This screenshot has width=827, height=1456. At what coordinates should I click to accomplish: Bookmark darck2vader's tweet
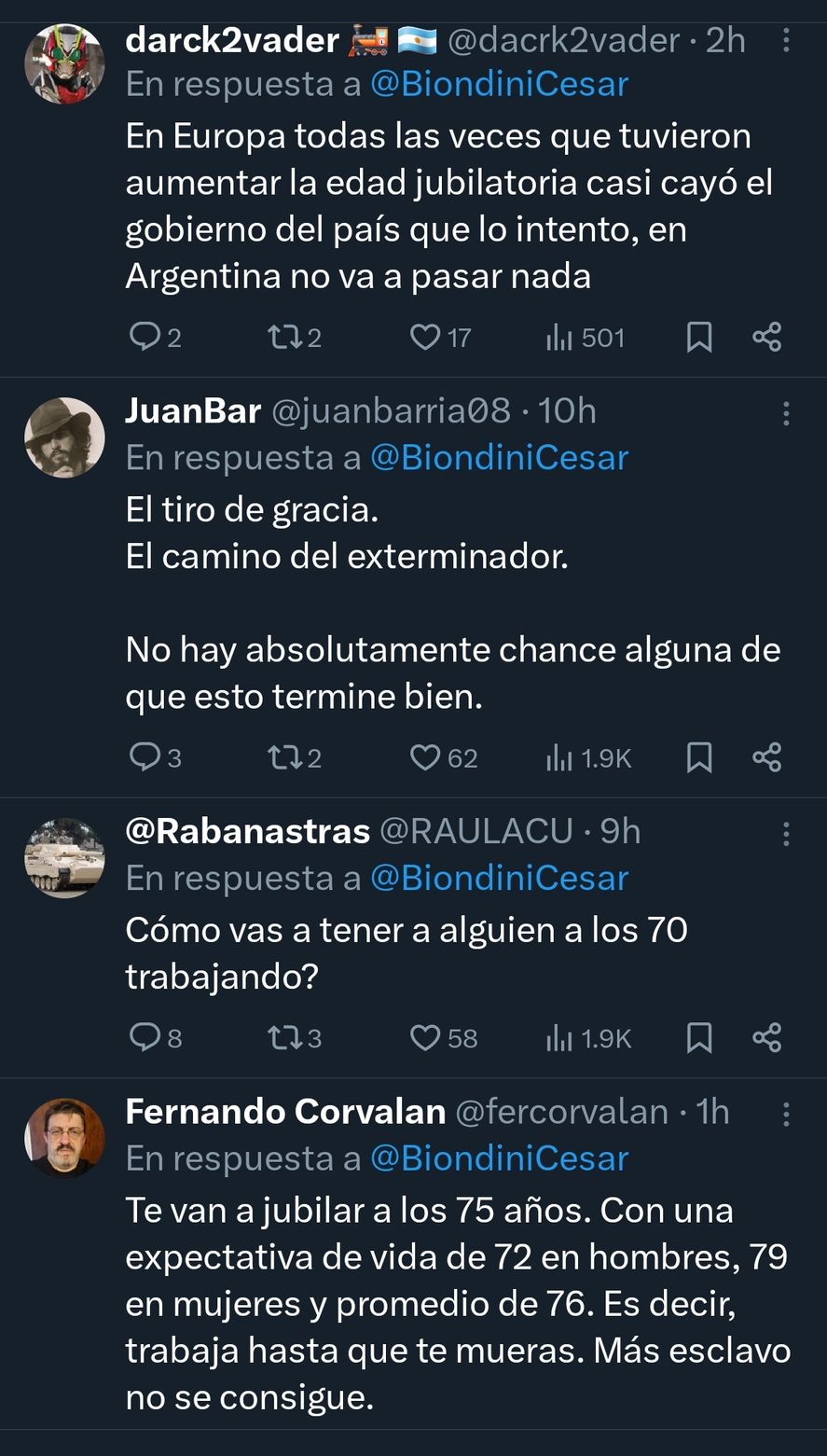pyautogui.click(x=699, y=337)
